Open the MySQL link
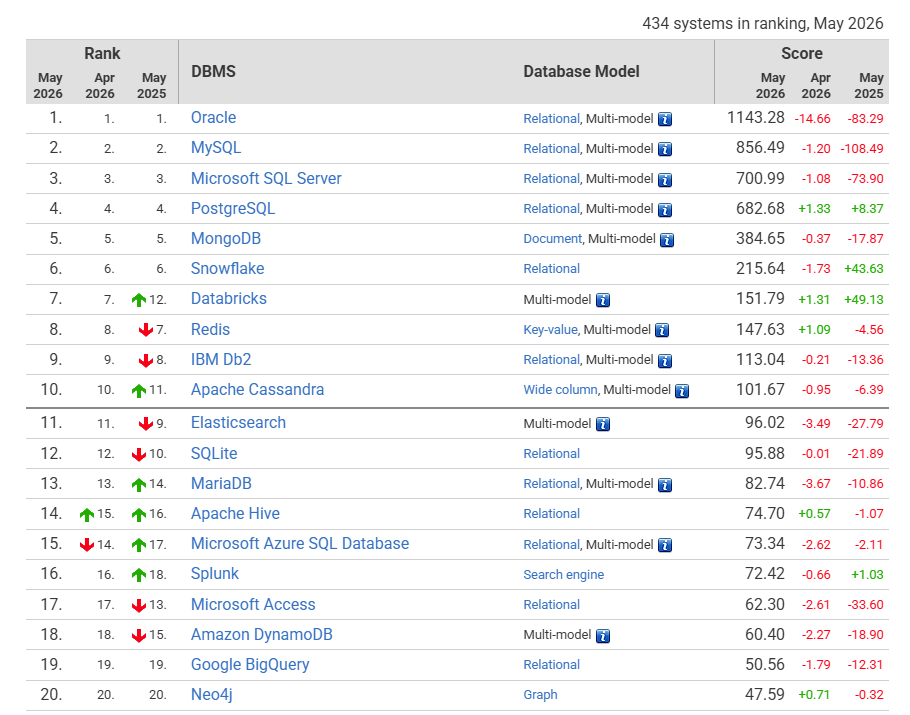Viewport: 910px width, 715px height. click(x=216, y=148)
